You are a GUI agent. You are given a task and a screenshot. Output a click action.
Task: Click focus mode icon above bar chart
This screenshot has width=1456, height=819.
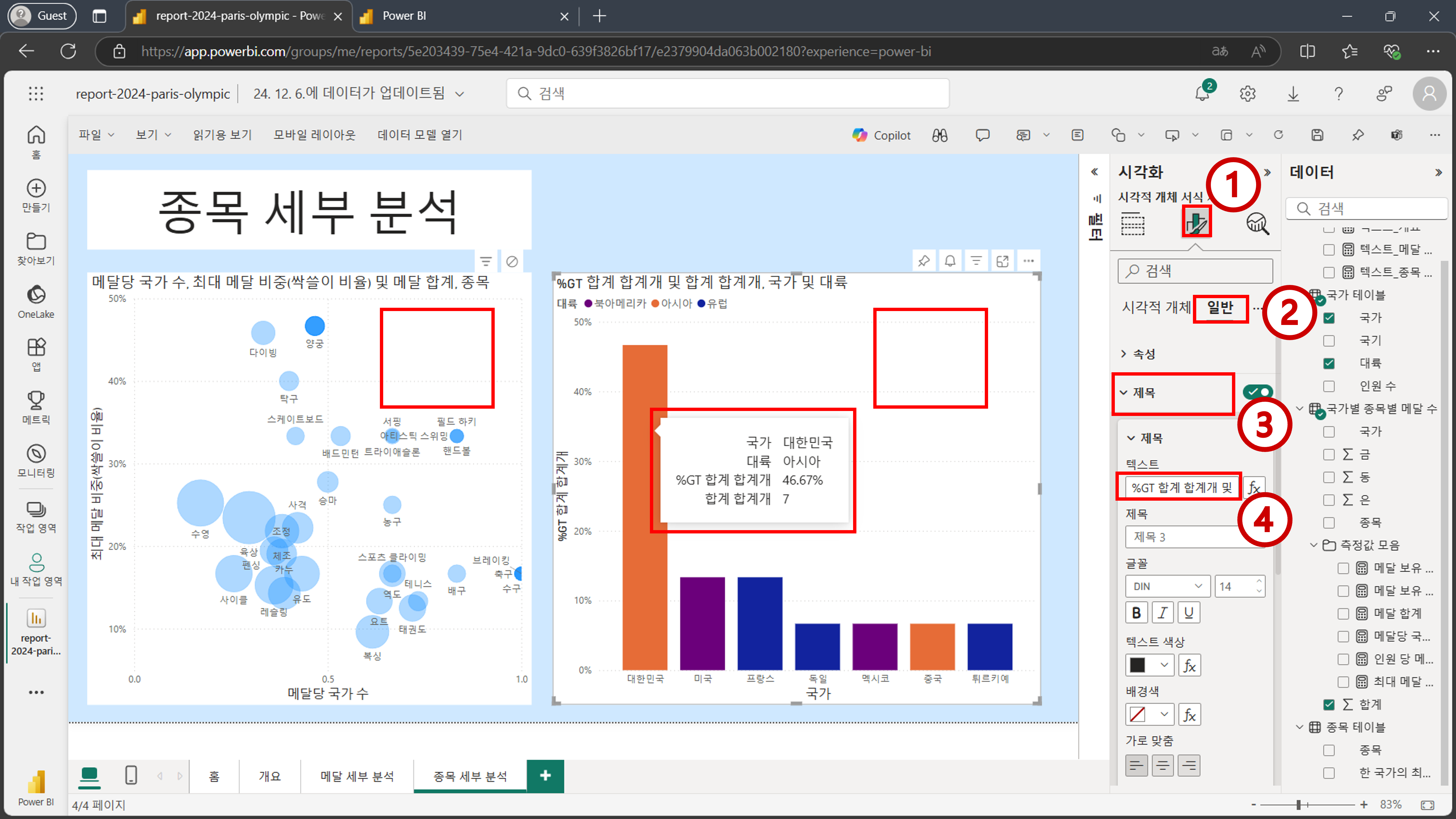1003,260
